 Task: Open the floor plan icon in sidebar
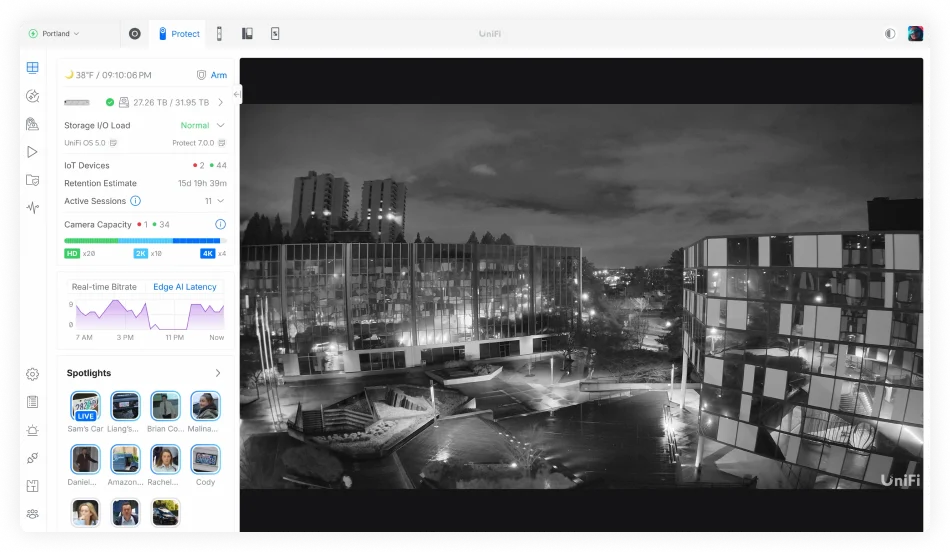pyautogui.click(x=33, y=486)
